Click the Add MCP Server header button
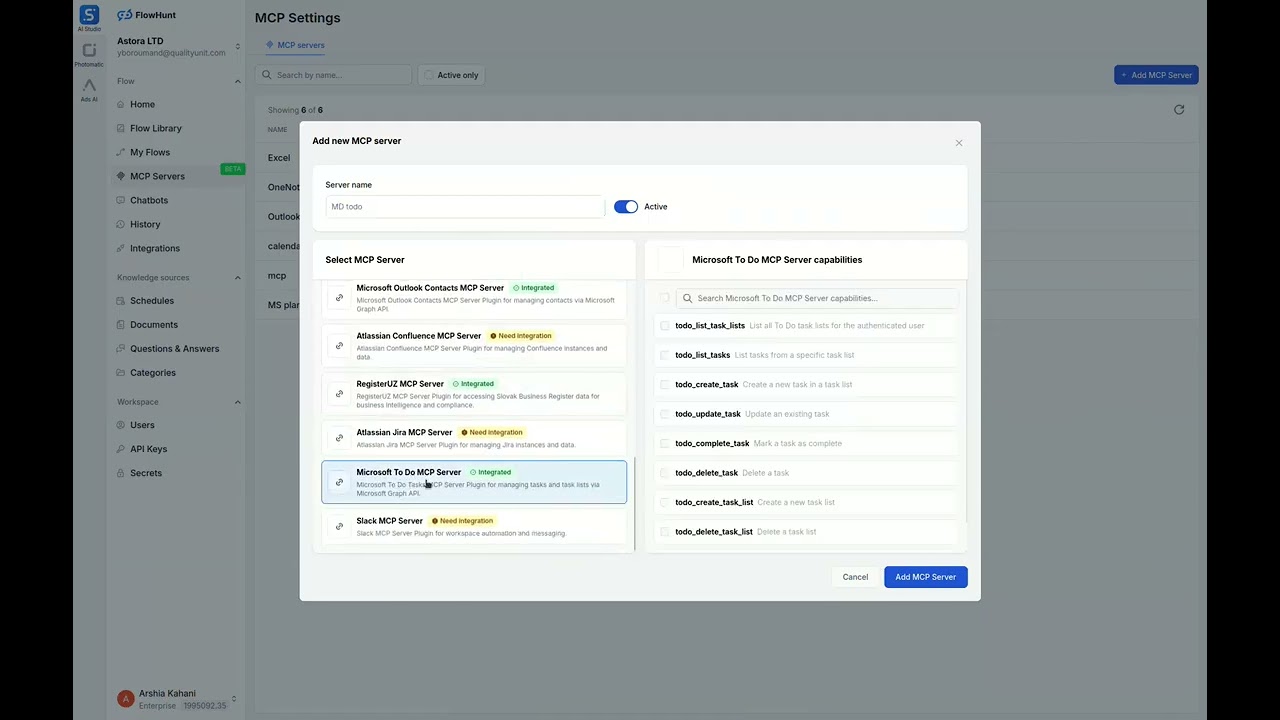 1156,75
